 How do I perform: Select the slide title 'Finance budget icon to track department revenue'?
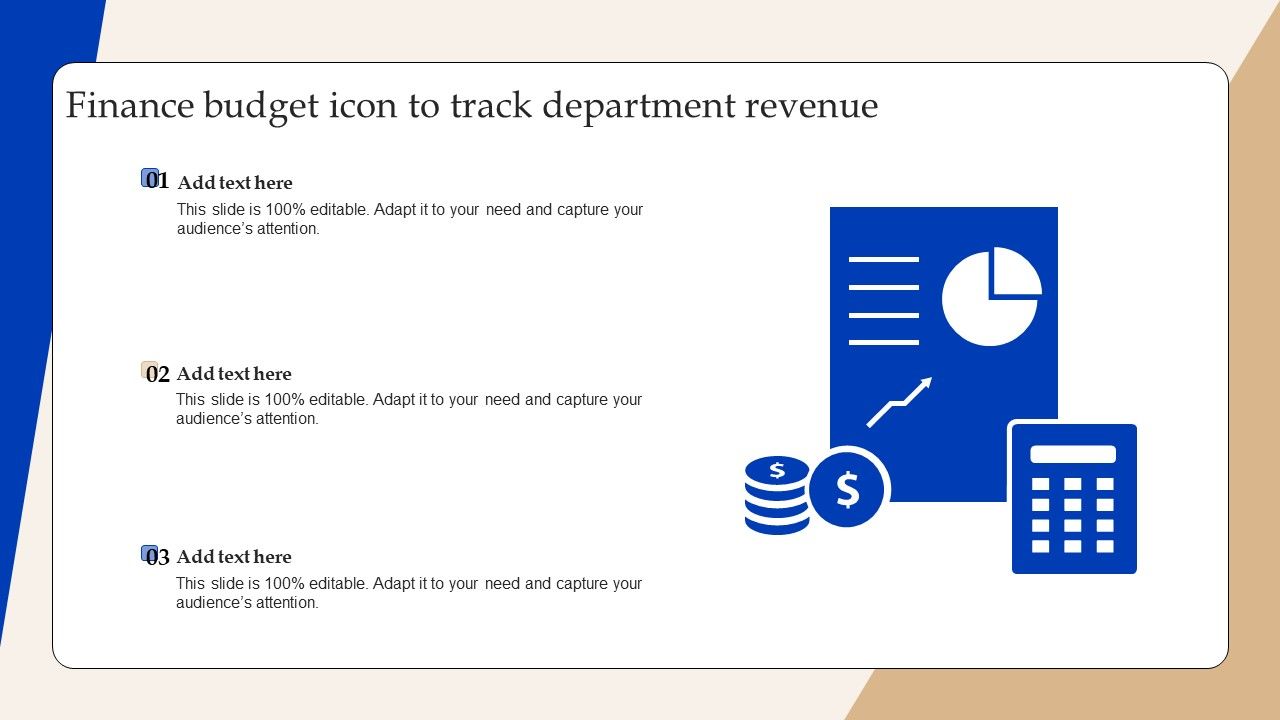(472, 106)
